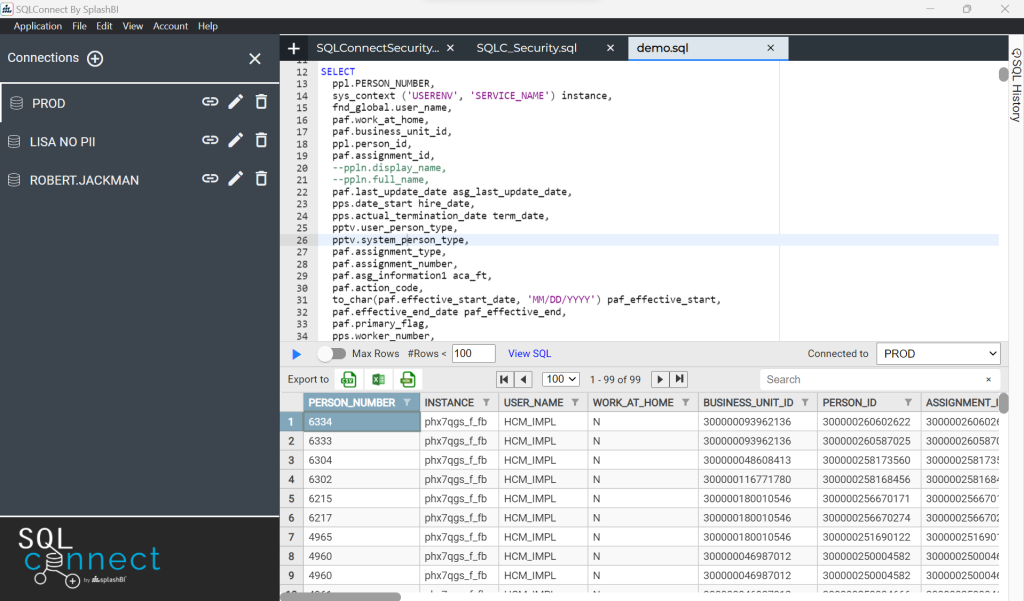
Task: Run the query with the play button
Action: [295, 353]
